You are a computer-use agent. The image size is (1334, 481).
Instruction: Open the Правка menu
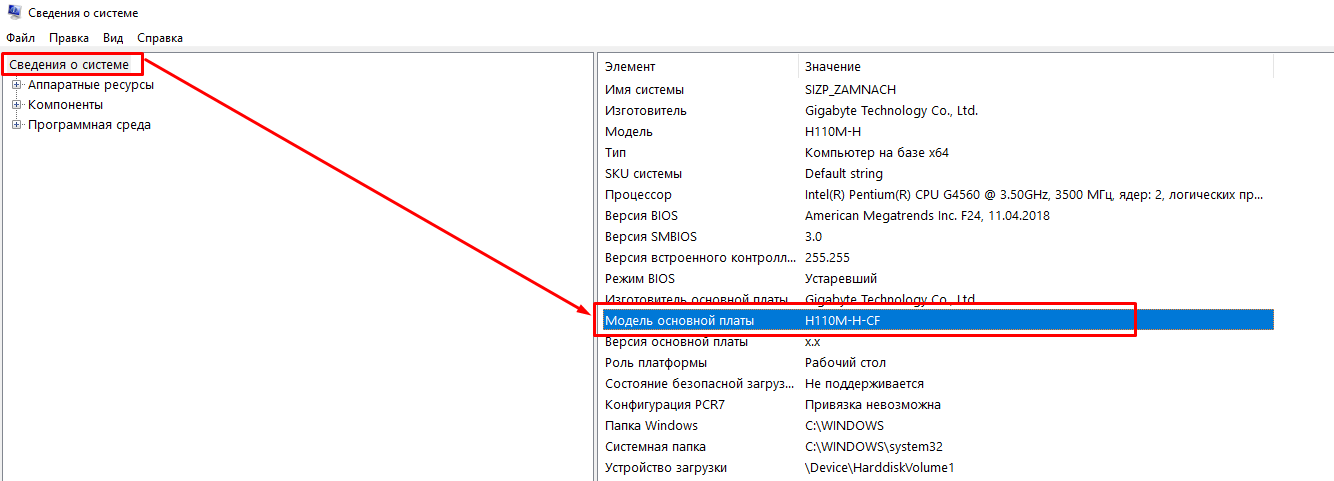click(x=69, y=38)
